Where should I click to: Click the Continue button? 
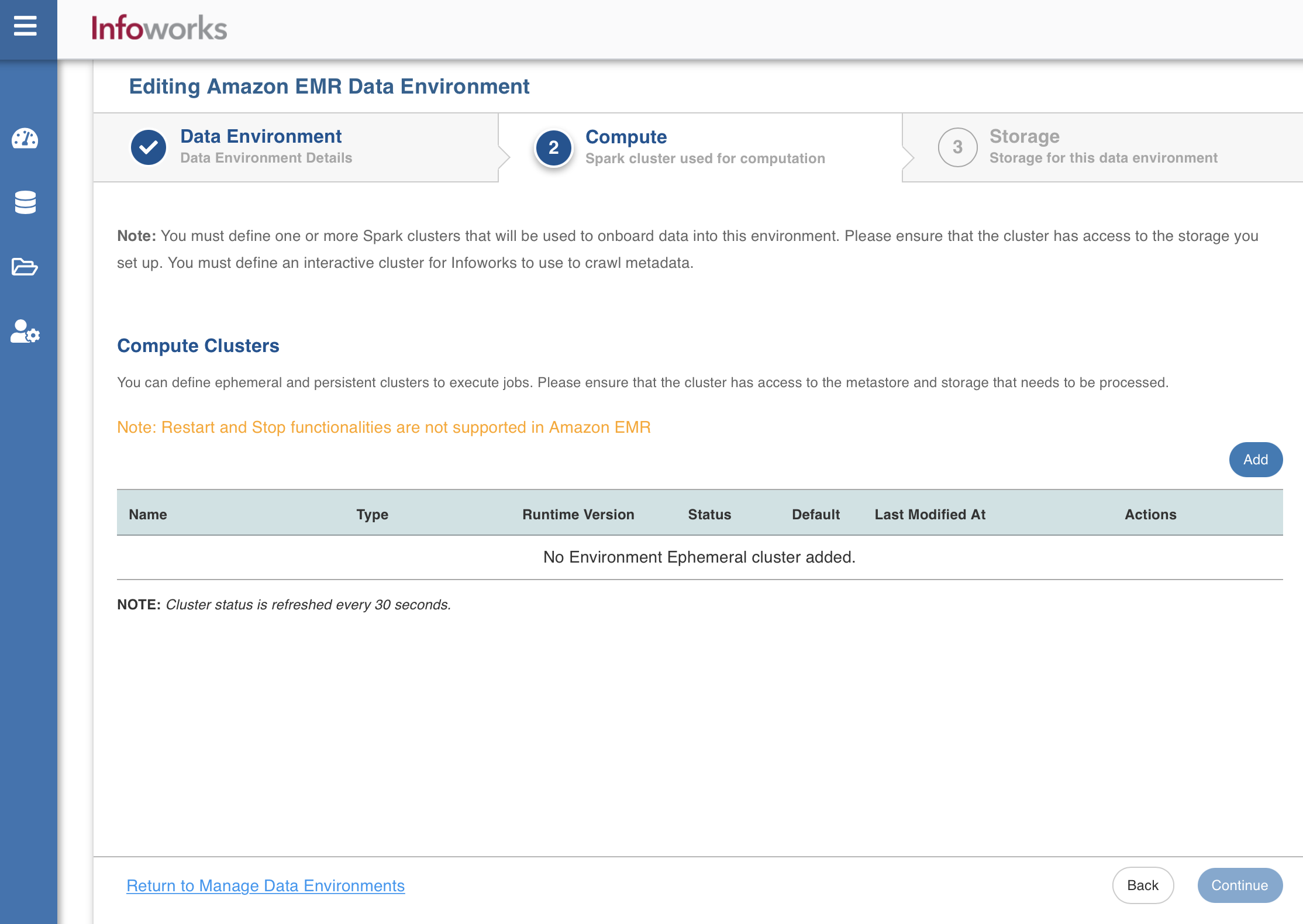point(1240,885)
